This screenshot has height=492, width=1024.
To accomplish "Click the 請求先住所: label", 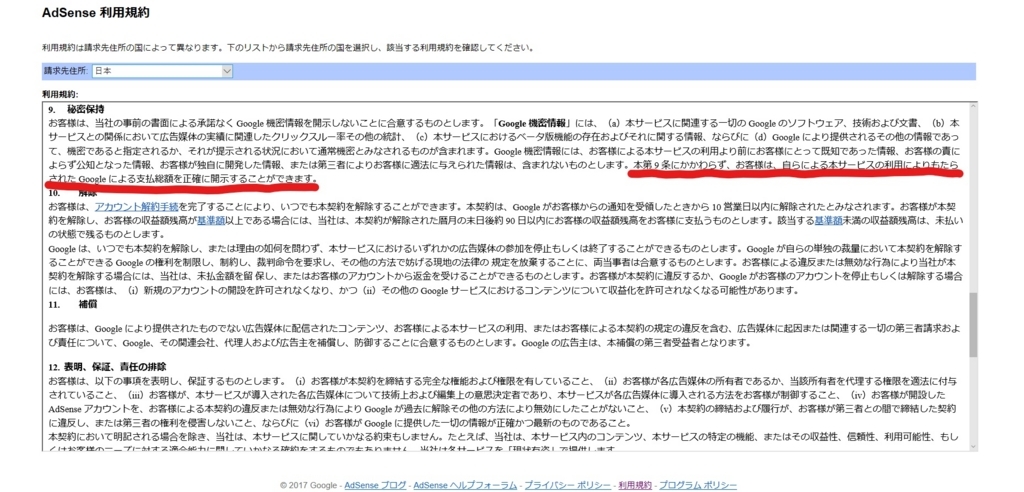I will (65, 71).
